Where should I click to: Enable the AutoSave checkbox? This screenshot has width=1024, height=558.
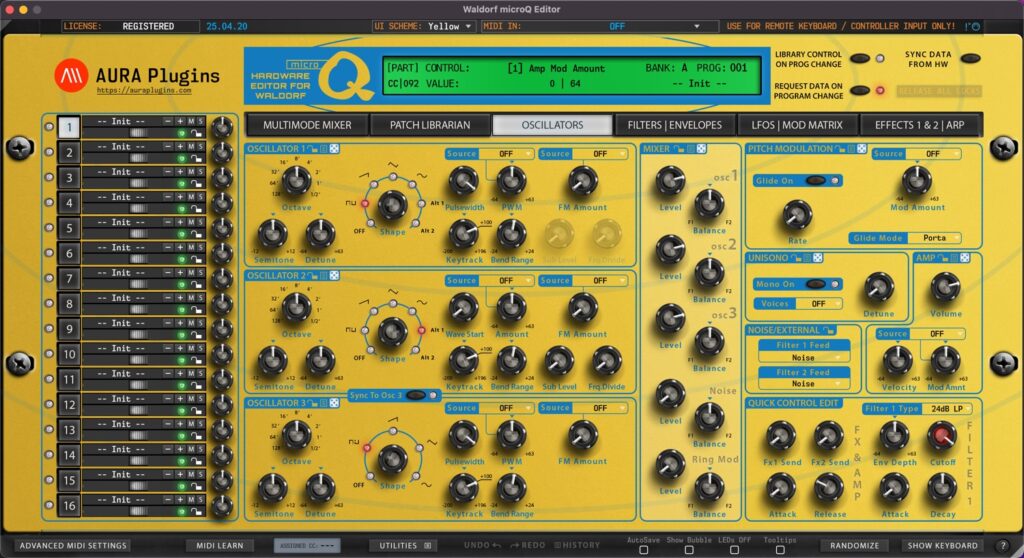(x=643, y=550)
